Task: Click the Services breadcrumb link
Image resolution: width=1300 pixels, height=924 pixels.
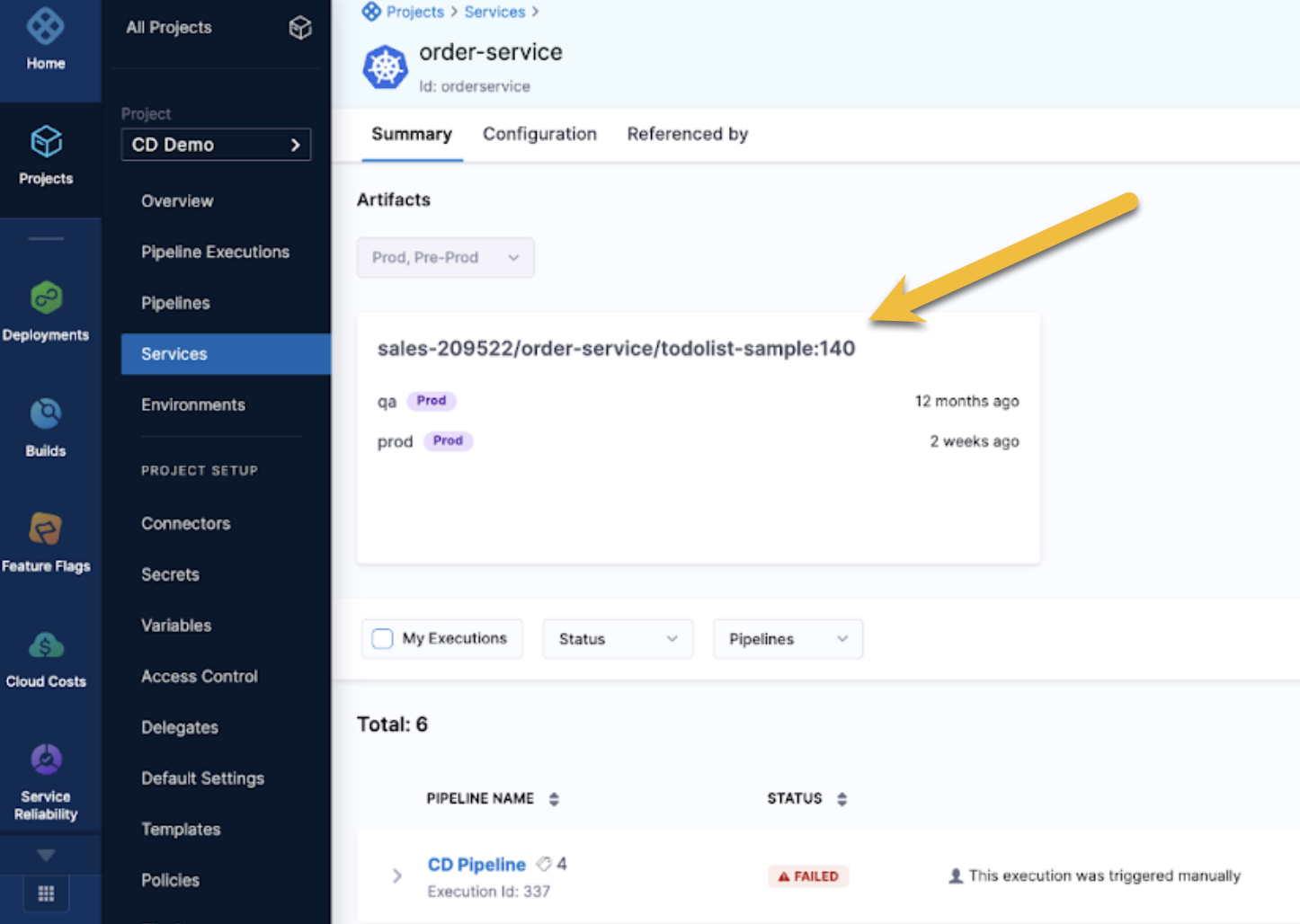Action: [494, 12]
